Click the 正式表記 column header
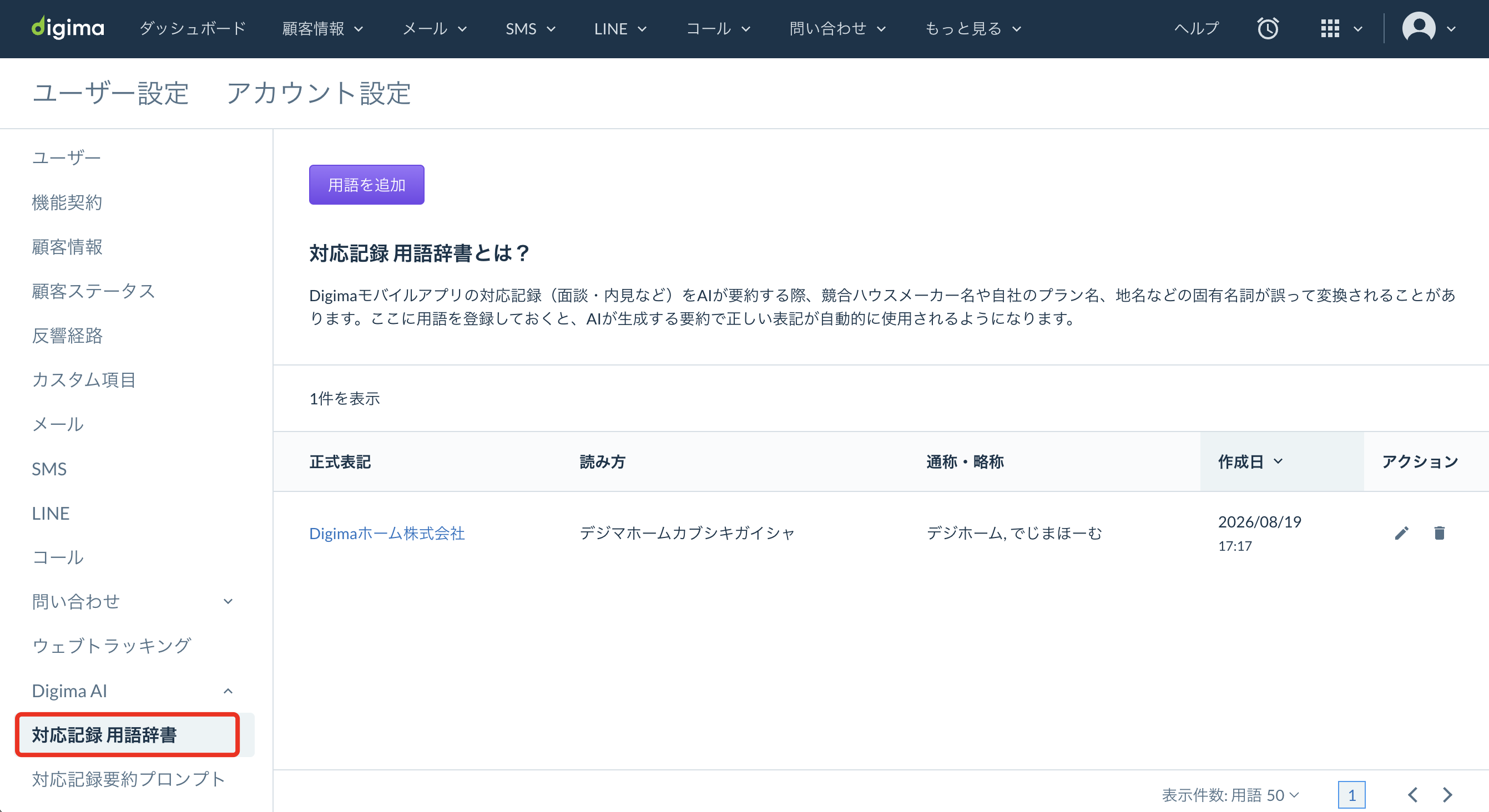The height and width of the screenshot is (812, 1489). point(340,461)
